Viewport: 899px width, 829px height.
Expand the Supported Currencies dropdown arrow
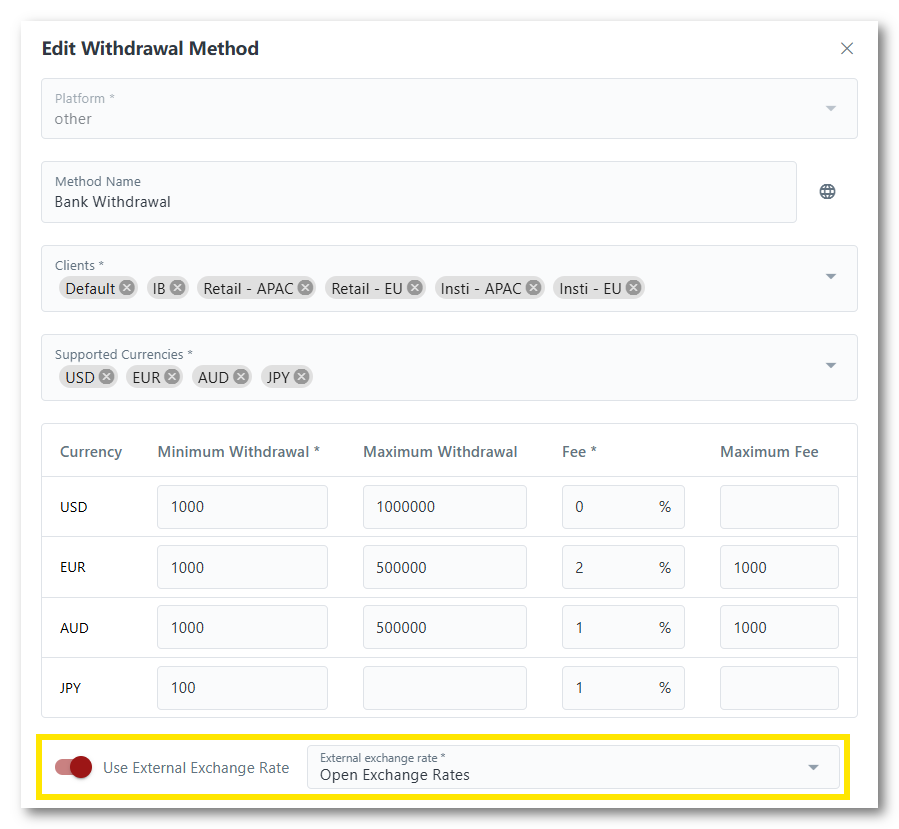pyautogui.click(x=830, y=366)
